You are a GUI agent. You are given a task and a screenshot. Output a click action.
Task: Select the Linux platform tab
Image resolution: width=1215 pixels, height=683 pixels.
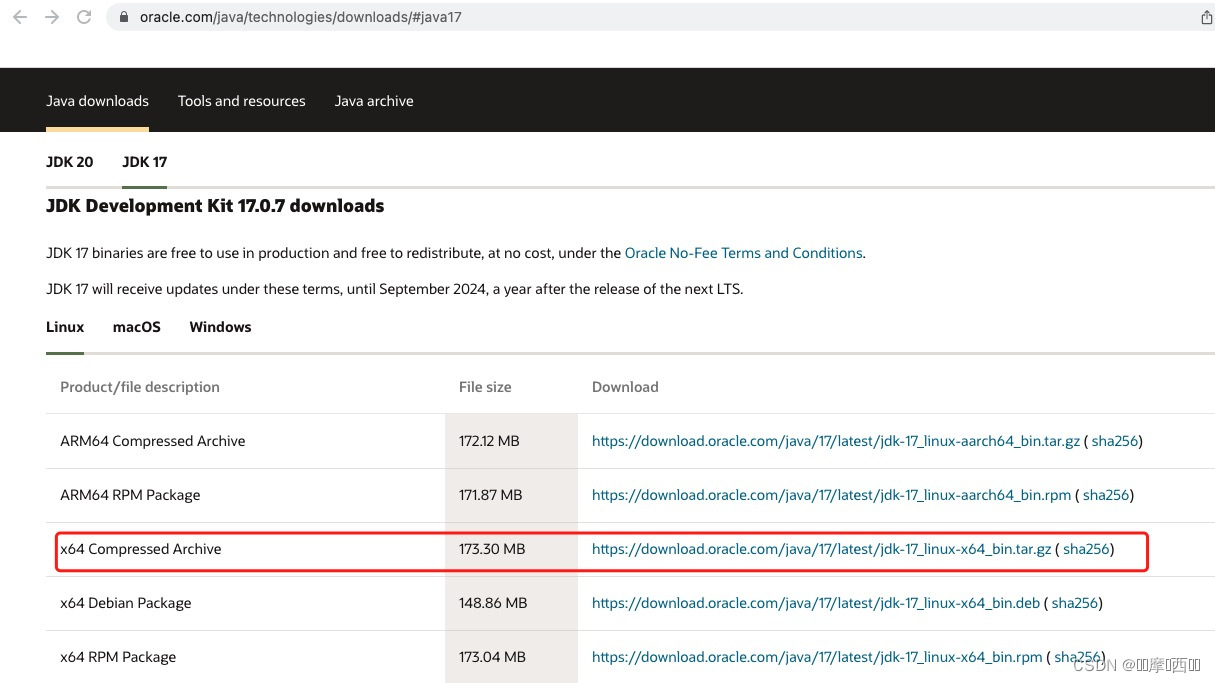coord(65,327)
